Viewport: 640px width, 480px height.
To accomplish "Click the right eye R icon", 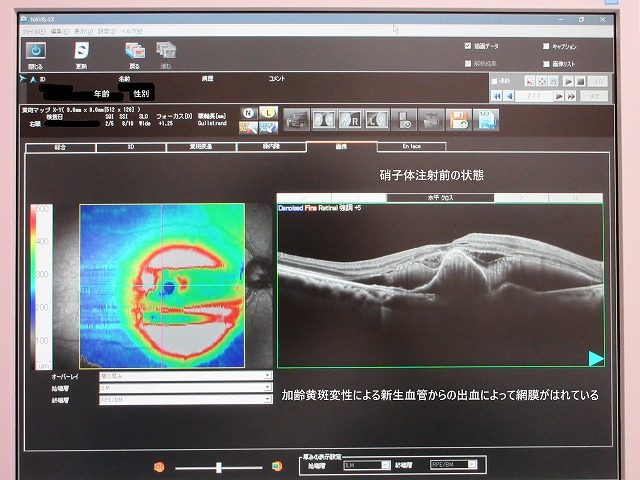I will [x=351, y=120].
